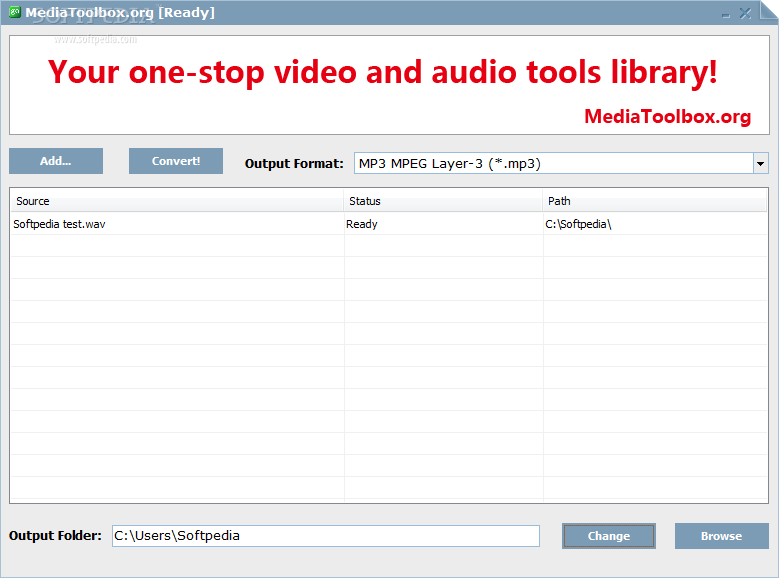779x578 pixels.
Task: Click the Source column header
Action: [x=177, y=201]
